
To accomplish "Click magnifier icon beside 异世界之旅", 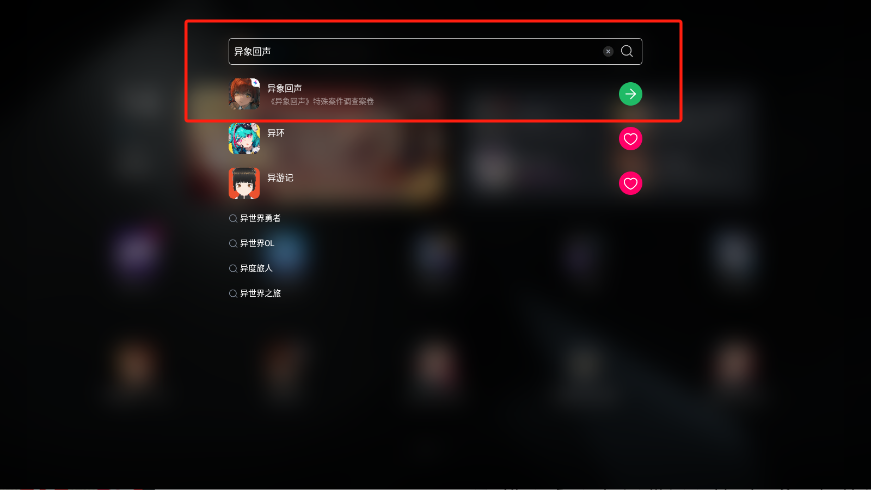I will coord(233,293).
